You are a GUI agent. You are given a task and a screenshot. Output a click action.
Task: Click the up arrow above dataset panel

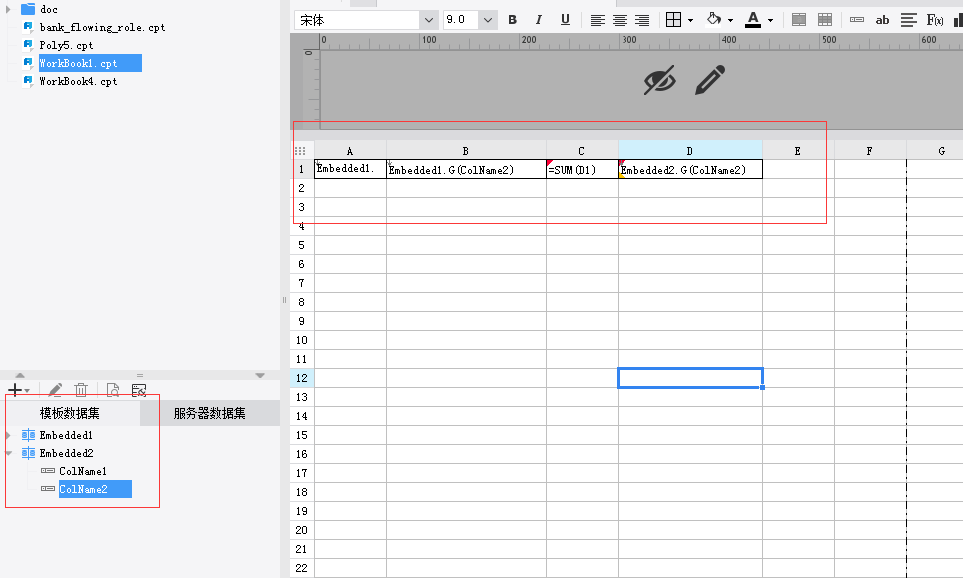pyautogui.click(x=20, y=375)
